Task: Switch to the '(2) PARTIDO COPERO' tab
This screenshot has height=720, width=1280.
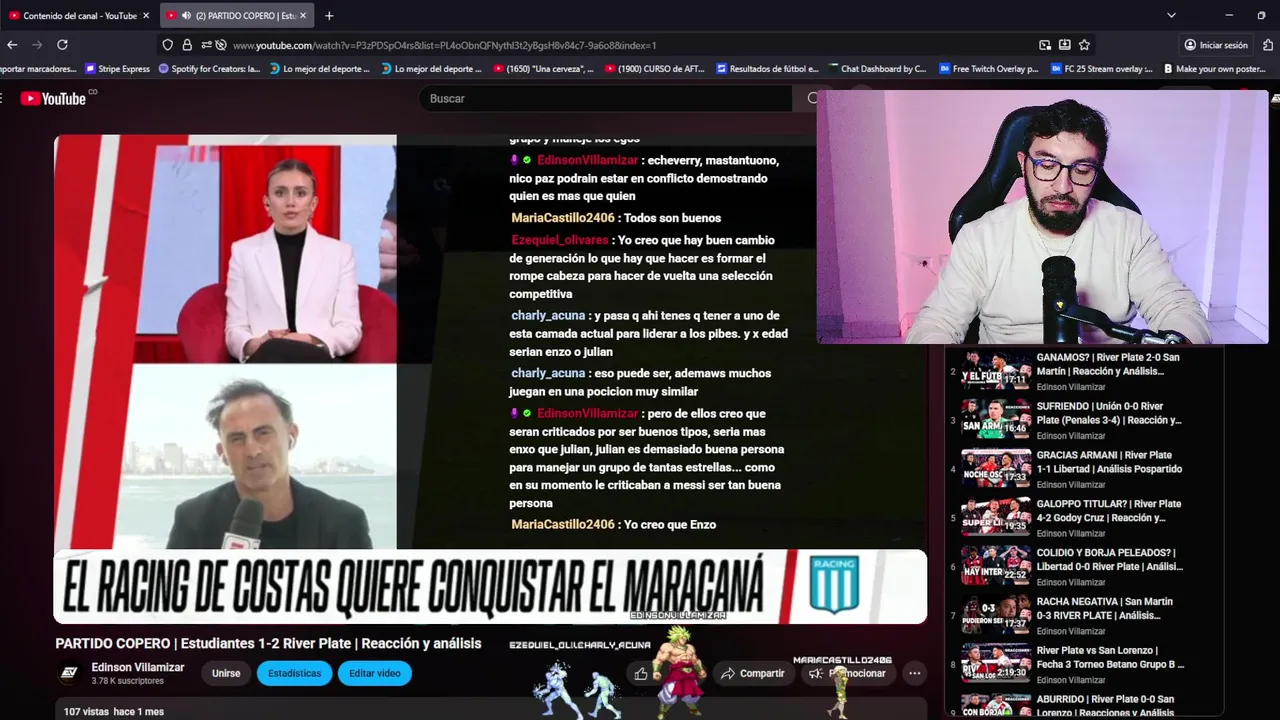Action: (x=236, y=16)
